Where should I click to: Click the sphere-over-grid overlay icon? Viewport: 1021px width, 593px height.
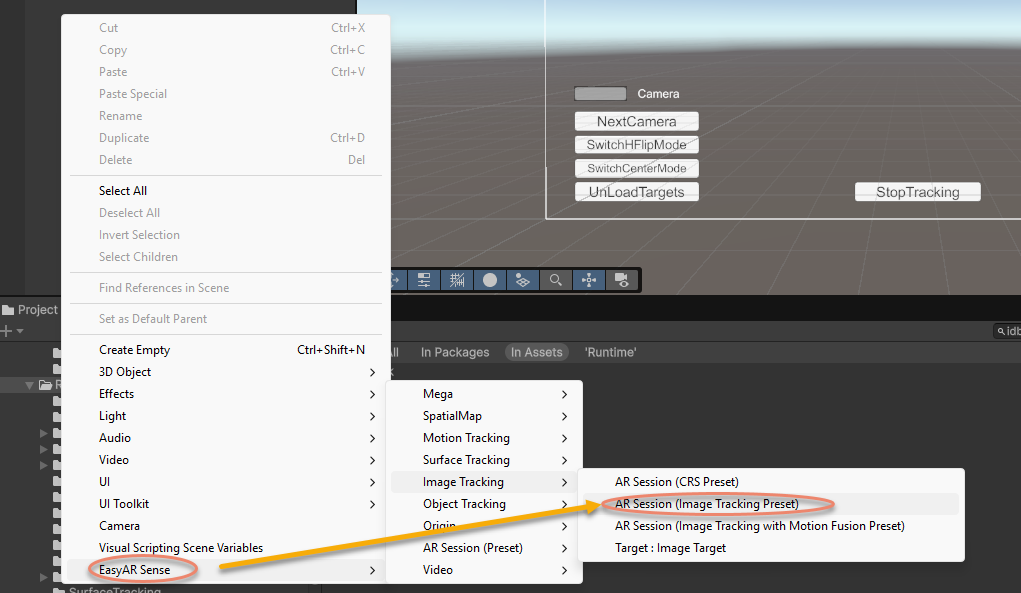pyautogui.click(x=522, y=280)
